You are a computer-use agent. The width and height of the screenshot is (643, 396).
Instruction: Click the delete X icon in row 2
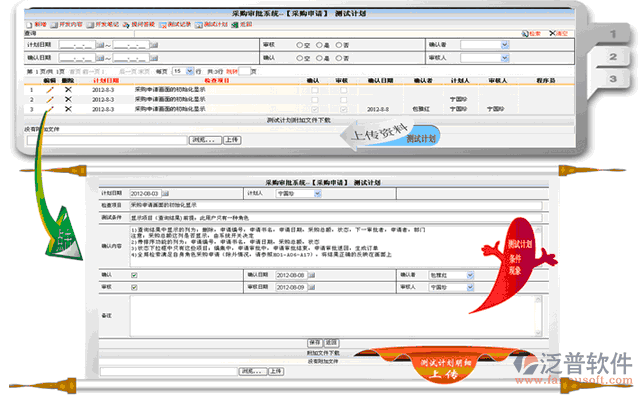coord(68,99)
